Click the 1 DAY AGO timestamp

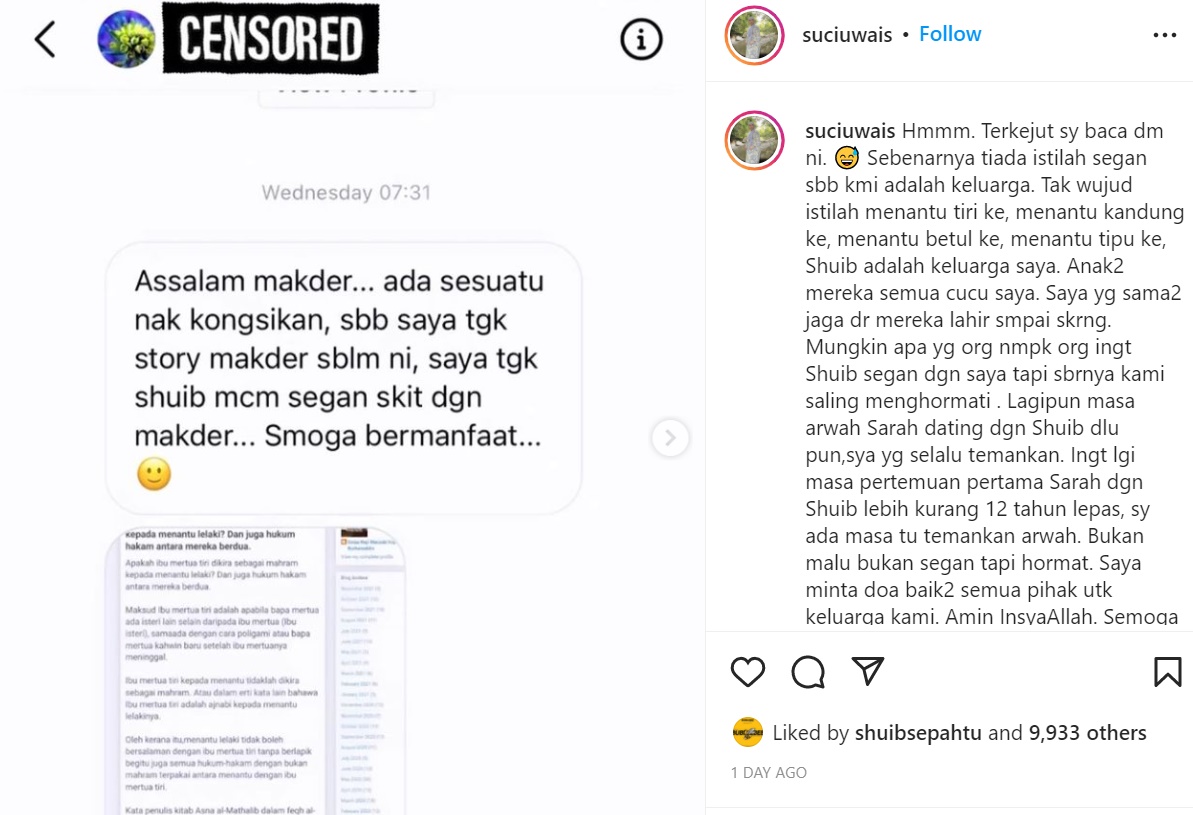pyautogui.click(x=768, y=772)
